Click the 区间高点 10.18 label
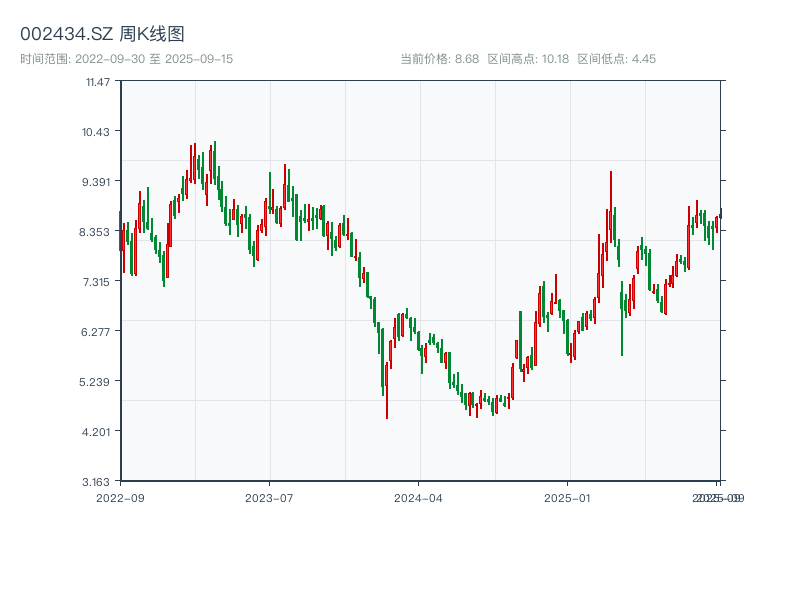The height and width of the screenshot is (600, 800). click(528, 59)
